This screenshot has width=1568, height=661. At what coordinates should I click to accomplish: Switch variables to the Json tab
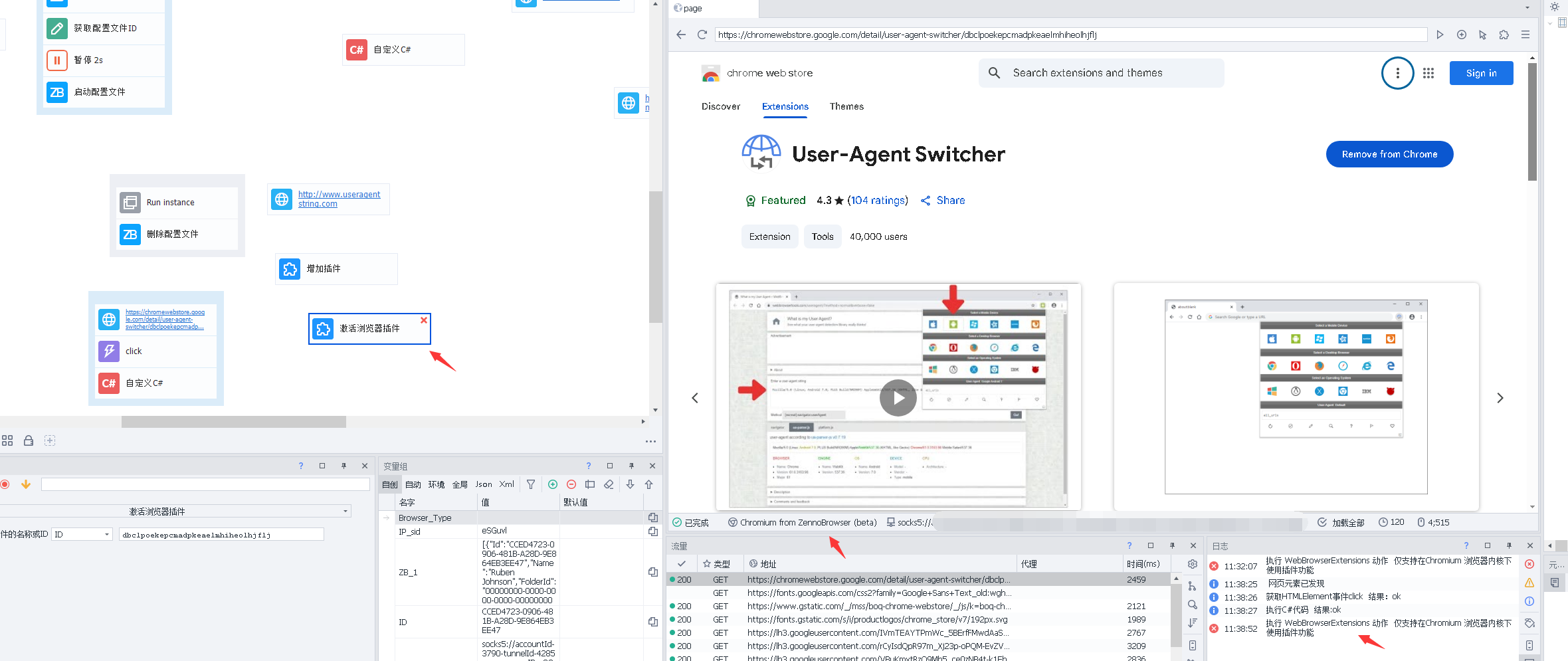pos(484,484)
